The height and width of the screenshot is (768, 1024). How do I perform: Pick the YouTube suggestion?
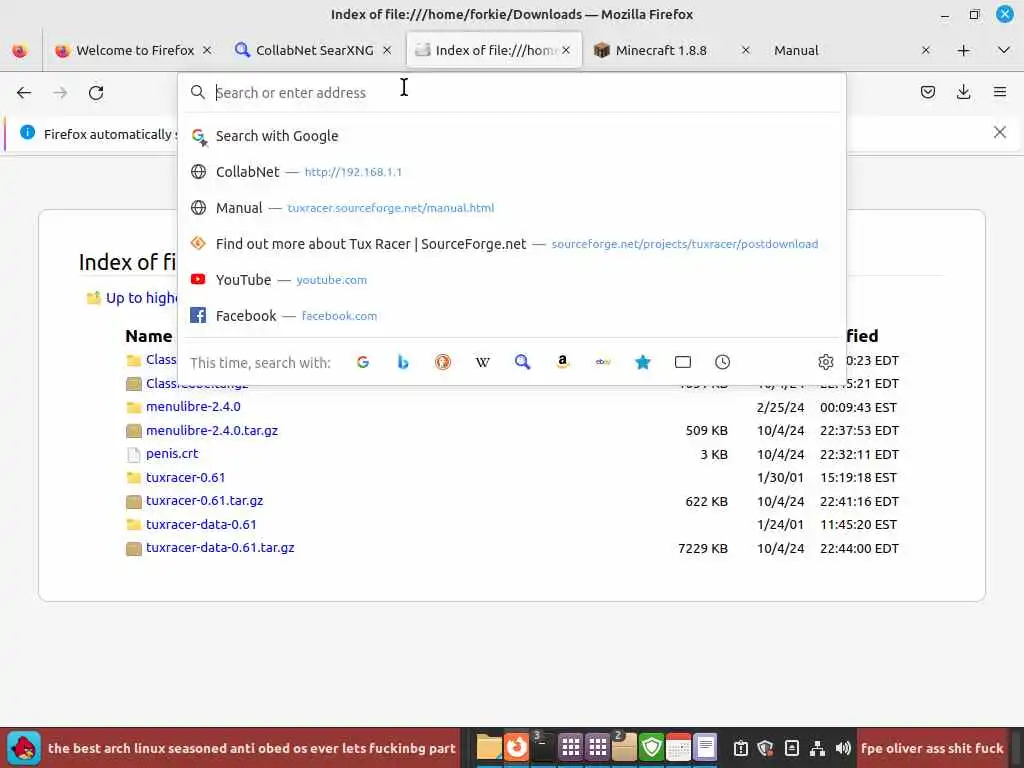click(512, 280)
